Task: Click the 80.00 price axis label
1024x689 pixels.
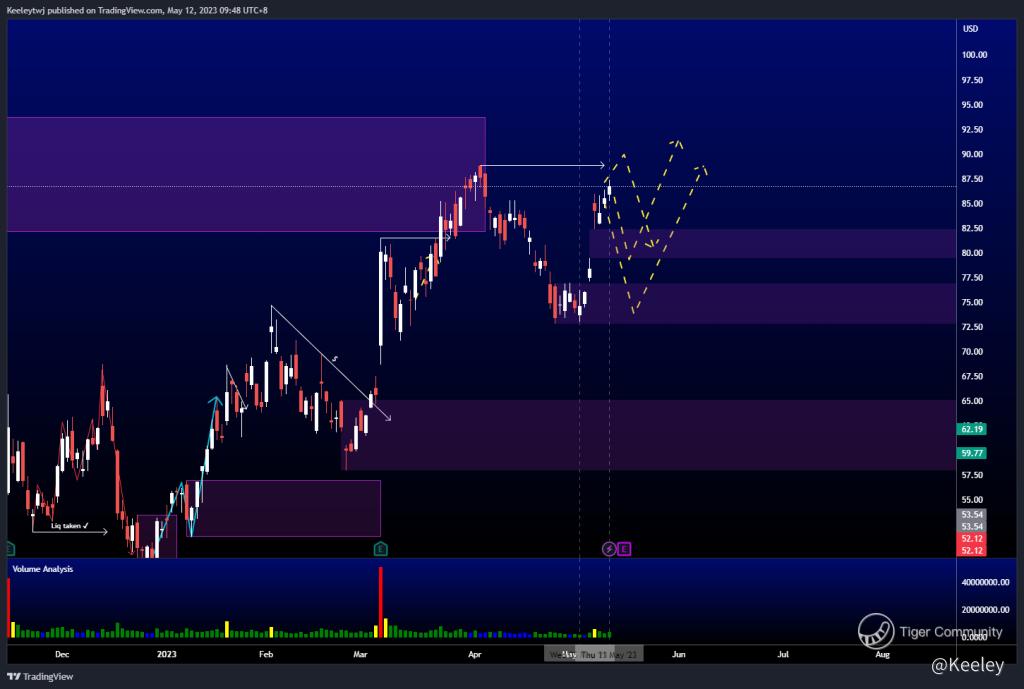Action: 972,253
